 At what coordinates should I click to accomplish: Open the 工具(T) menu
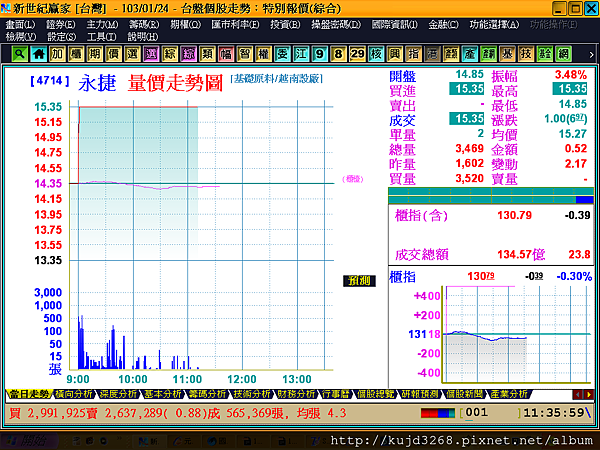[x=101, y=37]
